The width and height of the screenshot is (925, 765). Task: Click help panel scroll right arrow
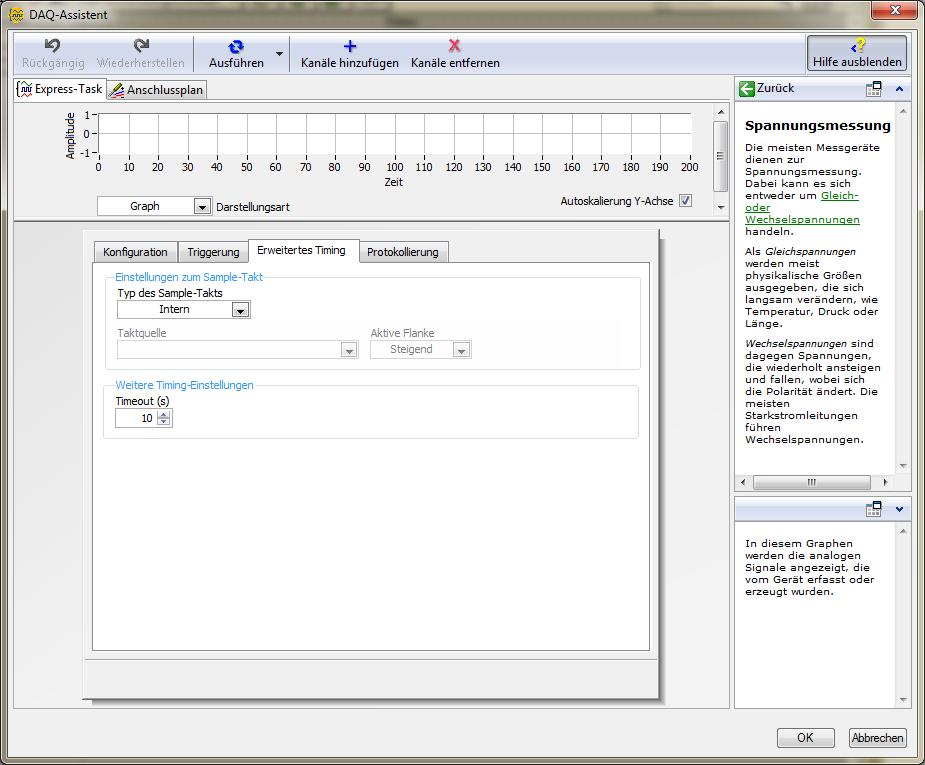pos(885,482)
